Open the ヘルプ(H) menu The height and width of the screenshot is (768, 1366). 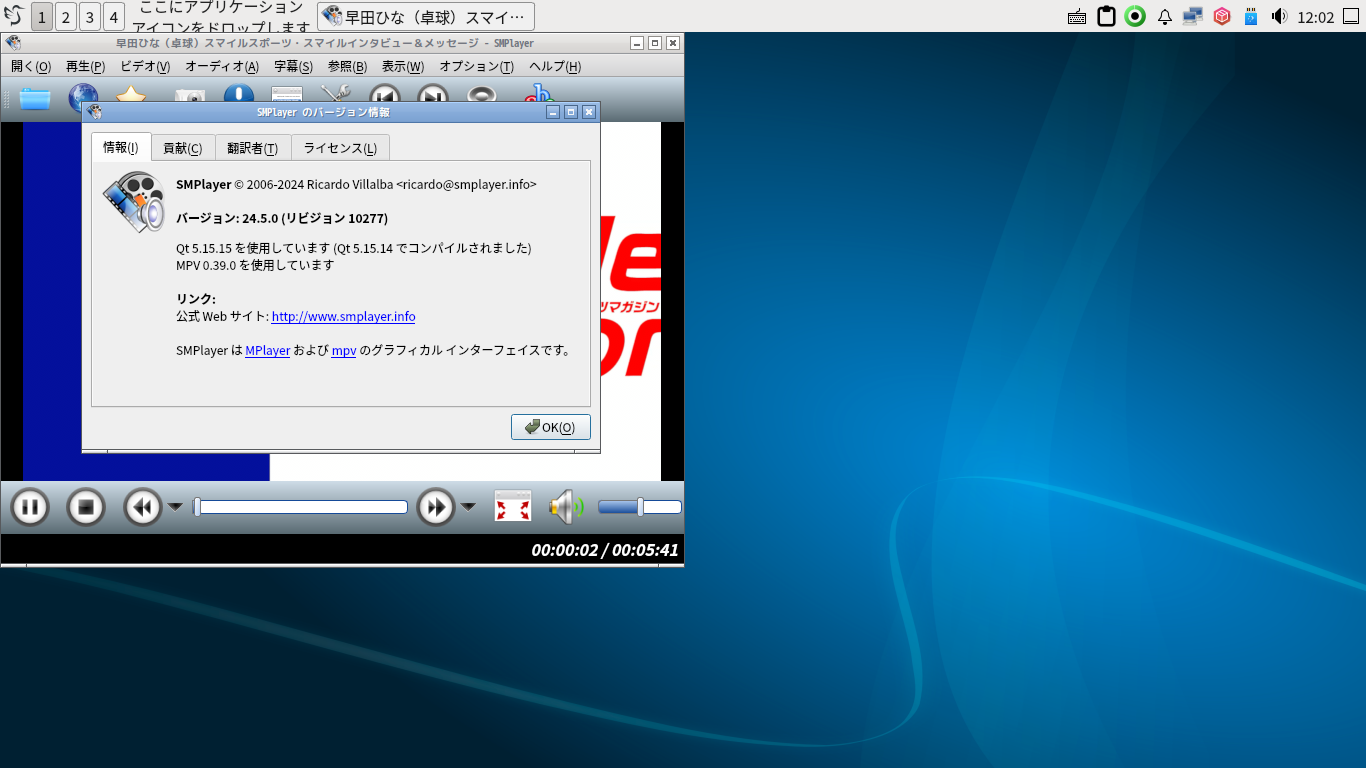point(555,66)
